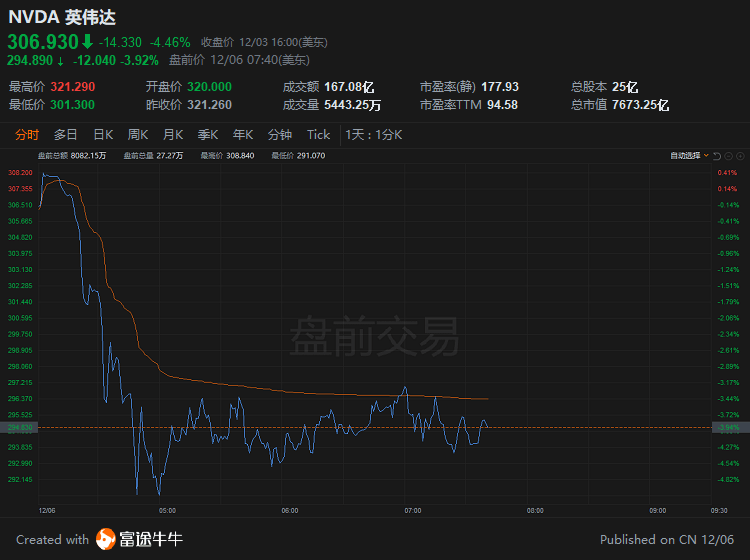The image size is (750, 560).
Task: Click the 08:00 time axis label
Action: [535, 511]
